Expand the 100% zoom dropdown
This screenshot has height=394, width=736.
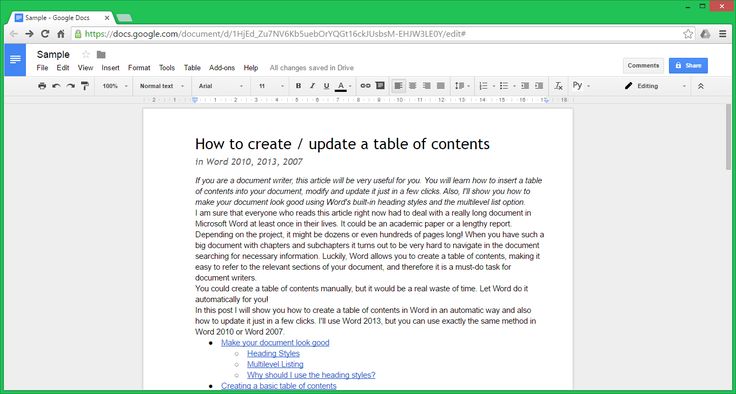pos(115,86)
